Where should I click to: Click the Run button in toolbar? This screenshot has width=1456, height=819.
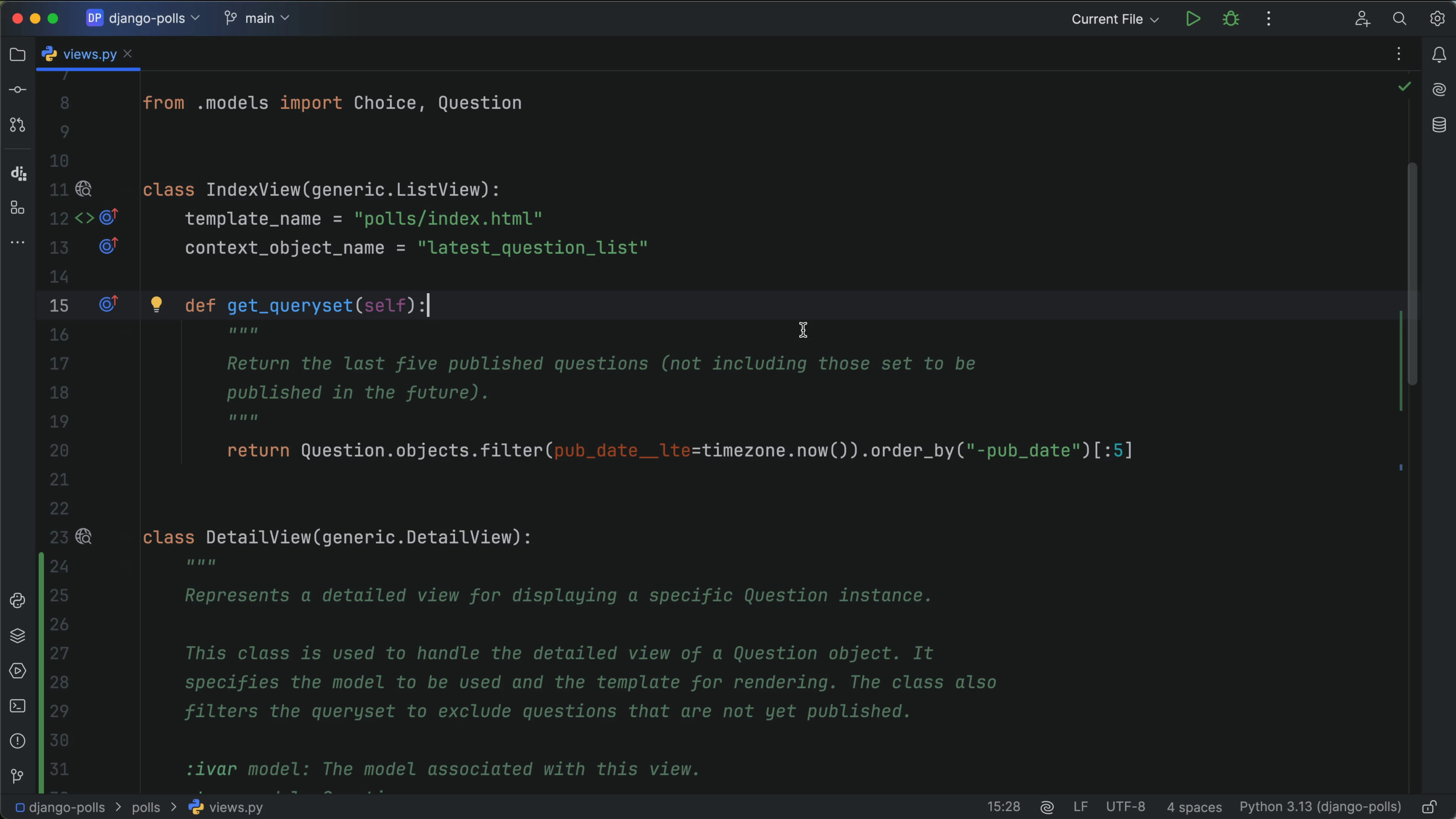[x=1192, y=19]
